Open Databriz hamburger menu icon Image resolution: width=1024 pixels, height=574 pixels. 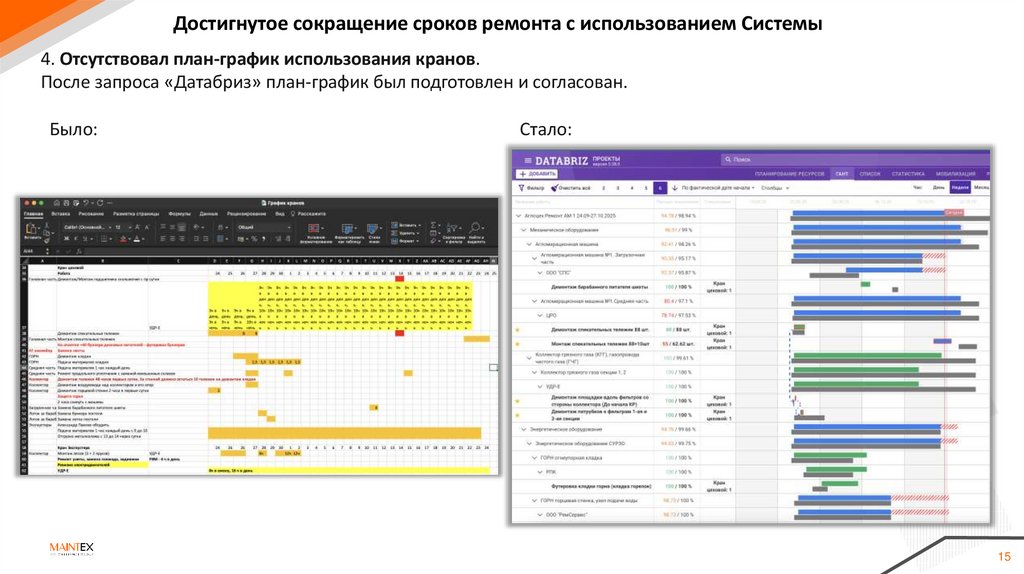528,160
